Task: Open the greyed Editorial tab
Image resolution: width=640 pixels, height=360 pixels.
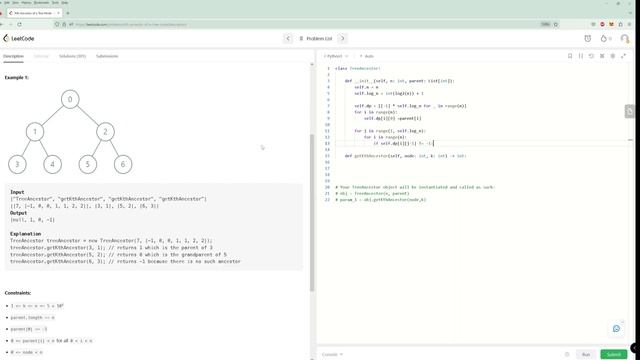Action: pyautogui.click(x=41, y=56)
